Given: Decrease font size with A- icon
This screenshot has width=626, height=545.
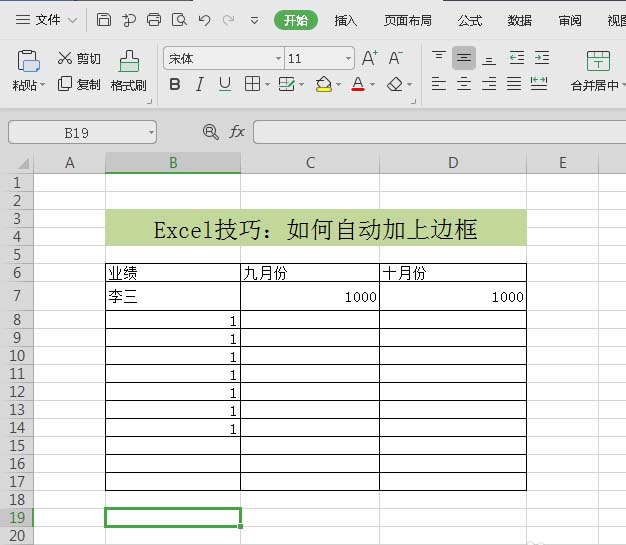Looking at the screenshot, I should (x=396, y=58).
